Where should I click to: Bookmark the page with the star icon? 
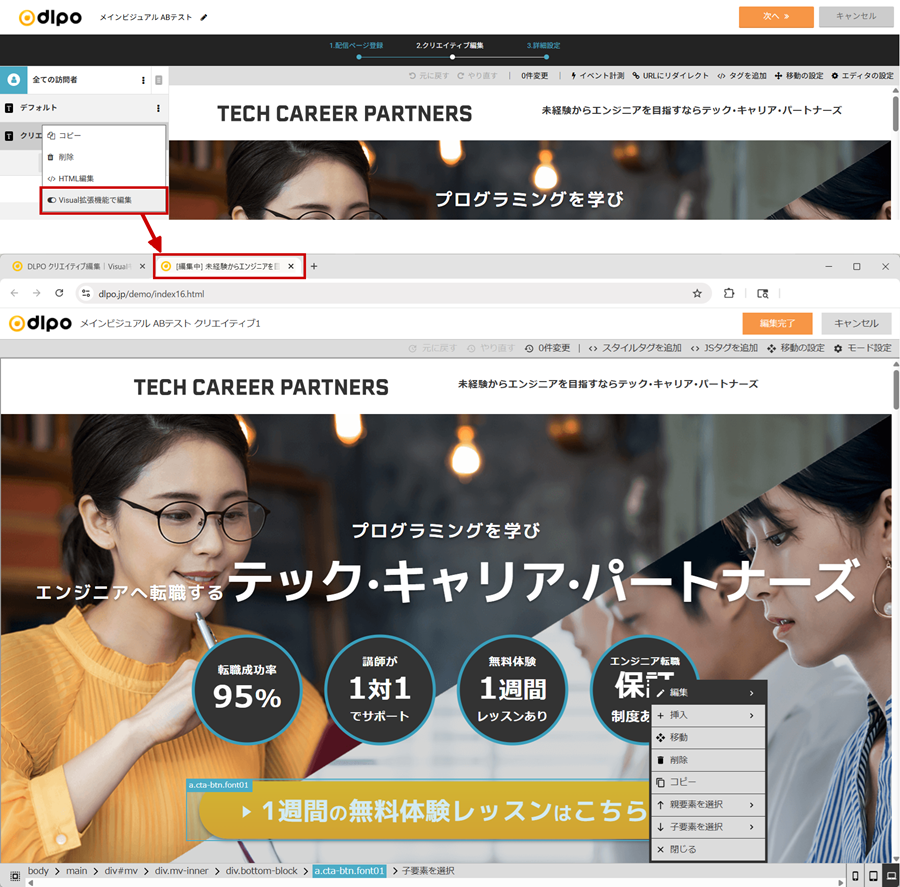(697, 293)
